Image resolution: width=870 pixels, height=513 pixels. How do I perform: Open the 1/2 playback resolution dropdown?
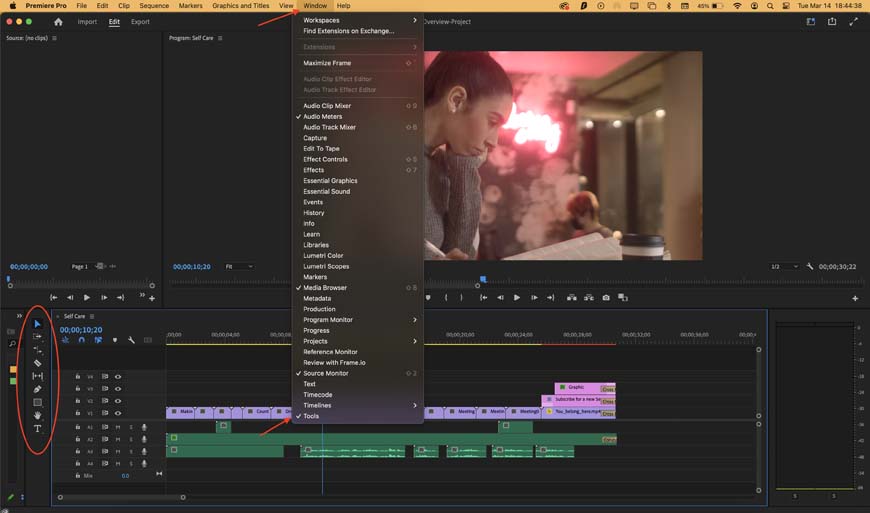point(784,267)
